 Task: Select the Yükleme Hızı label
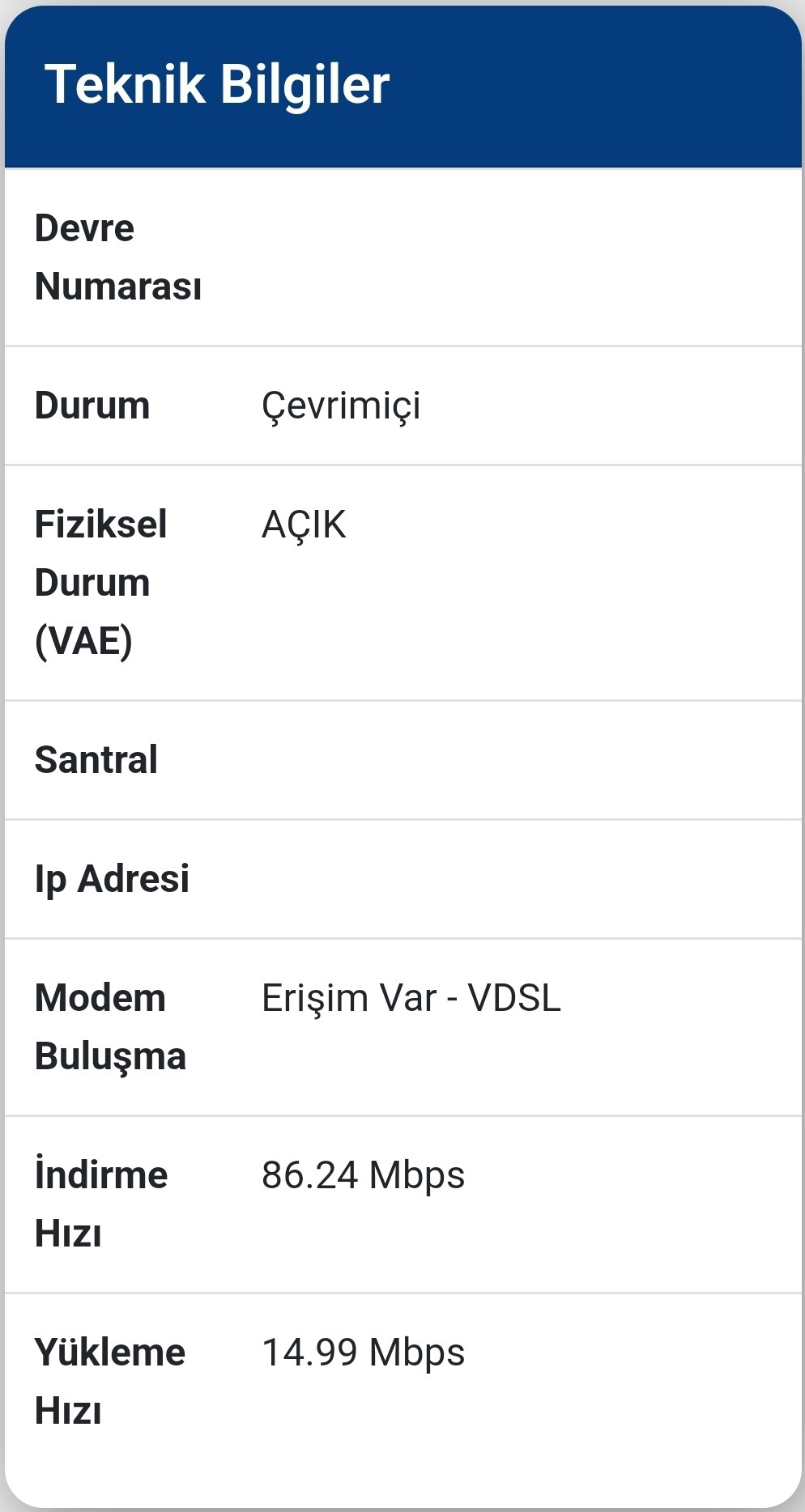(110, 1381)
